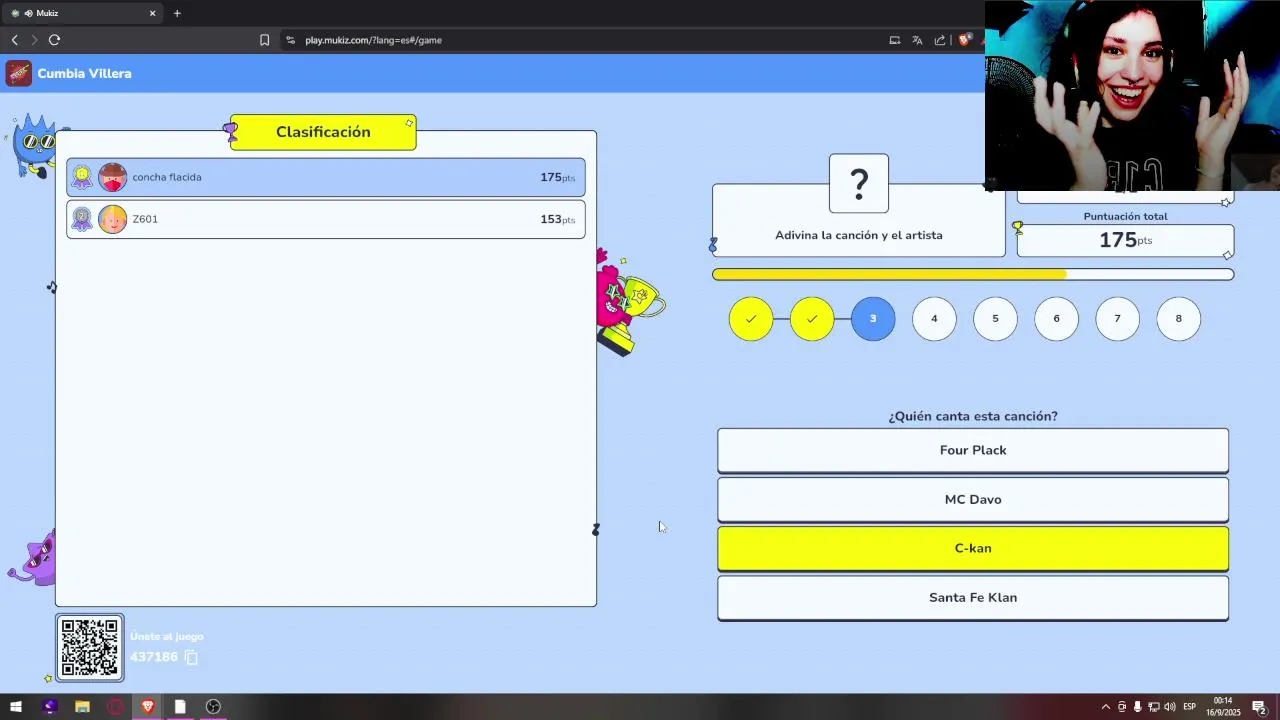Screen dimensions: 1280x720
Task: Select completed round 2 checkmark circle
Action: tap(812, 319)
